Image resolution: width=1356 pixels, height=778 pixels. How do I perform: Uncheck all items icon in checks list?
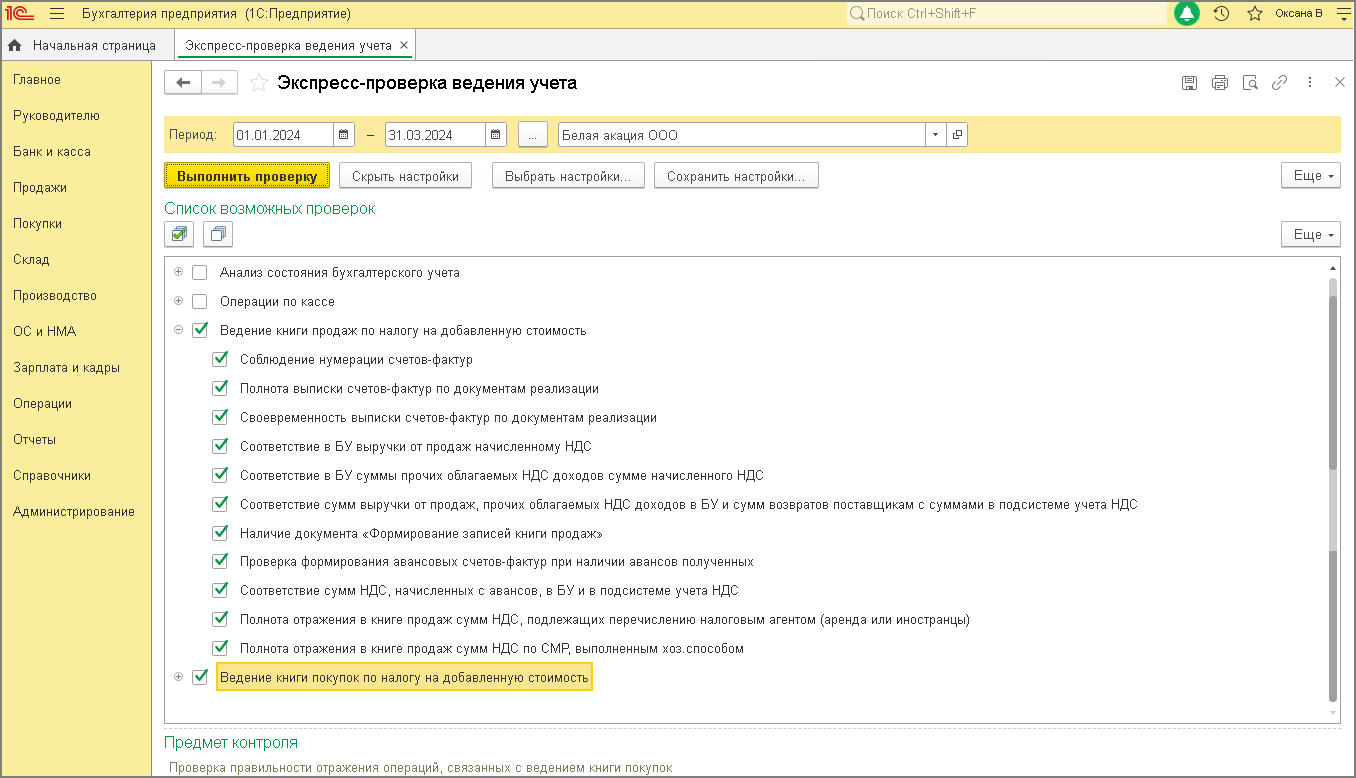217,234
